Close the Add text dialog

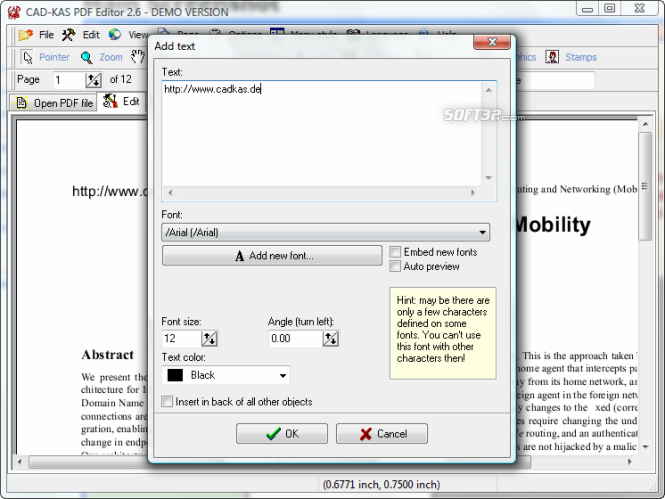click(x=492, y=42)
